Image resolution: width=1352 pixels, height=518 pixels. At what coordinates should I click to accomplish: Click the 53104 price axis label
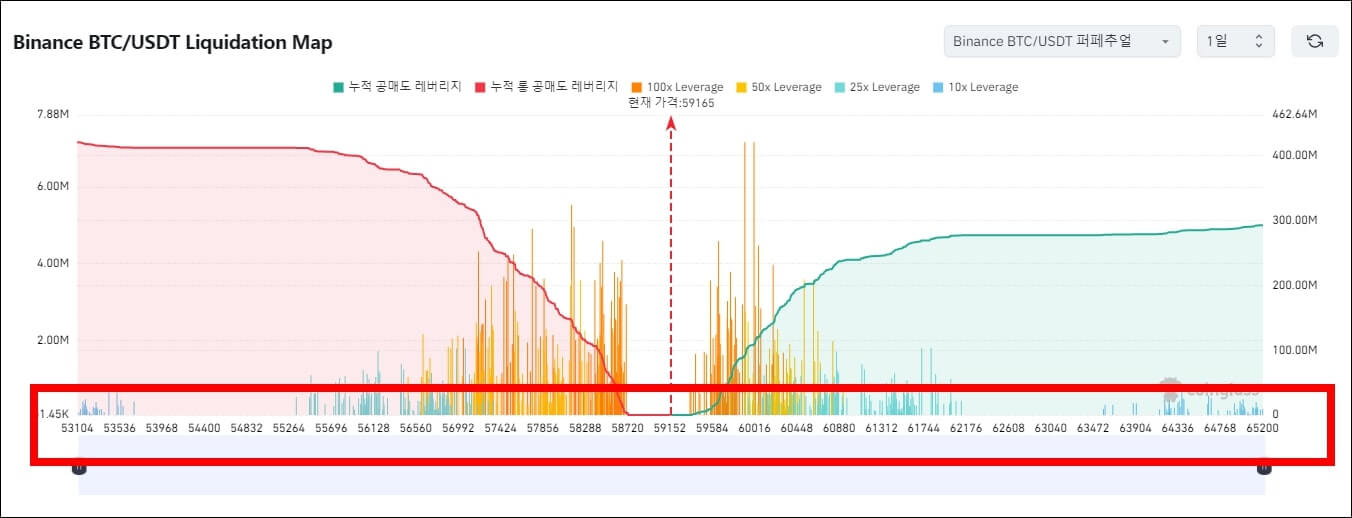click(78, 428)
